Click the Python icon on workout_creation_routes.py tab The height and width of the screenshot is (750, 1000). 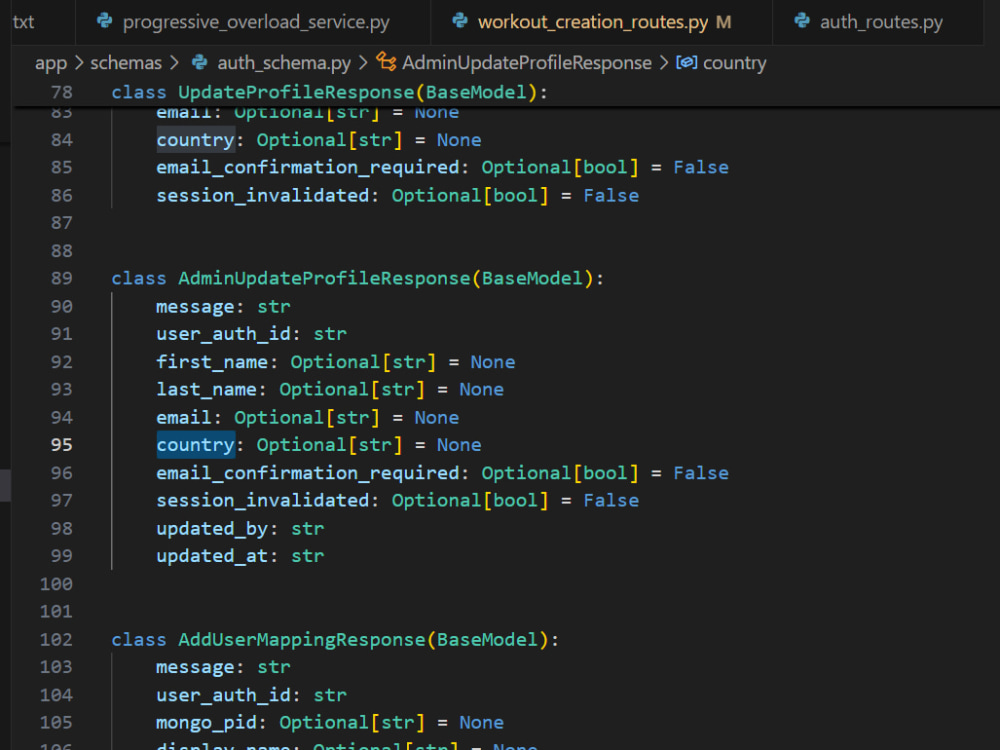(x=460, y=22)
